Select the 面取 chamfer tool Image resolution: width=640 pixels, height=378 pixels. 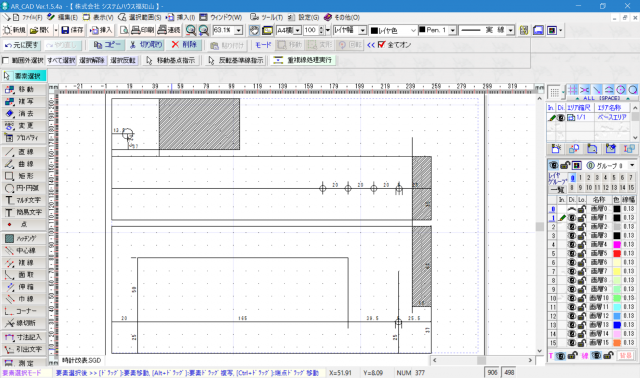24,275
